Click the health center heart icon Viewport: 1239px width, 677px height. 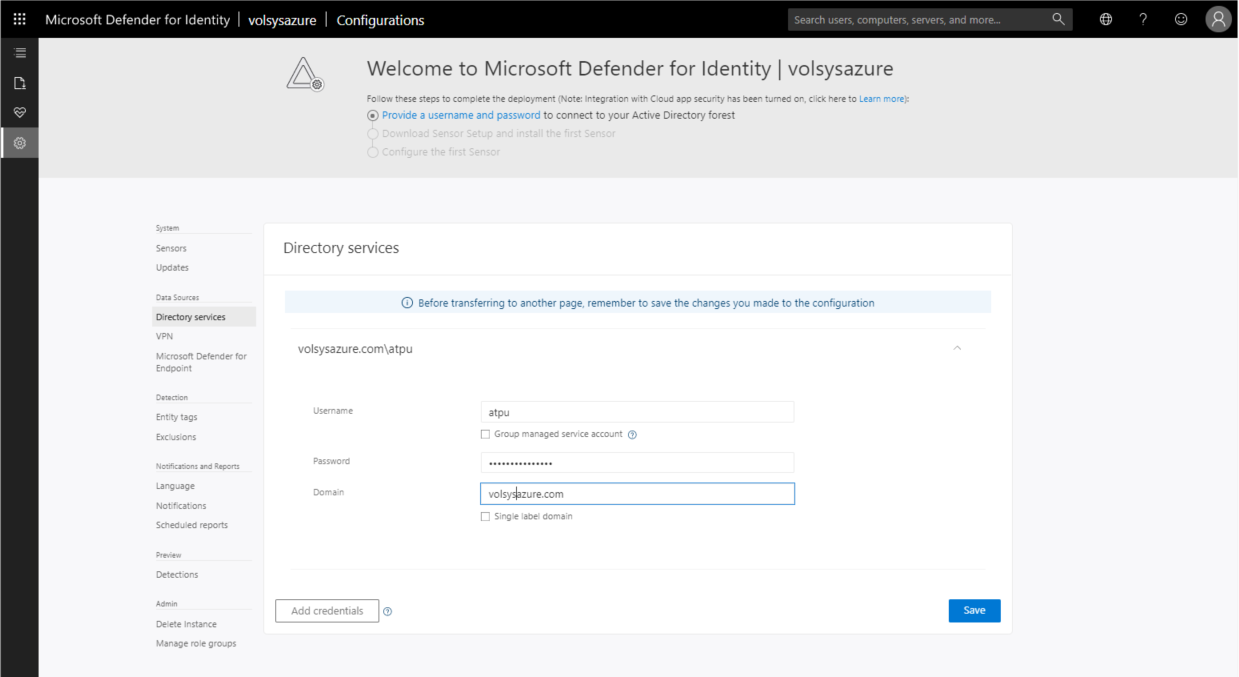[19, 112]
